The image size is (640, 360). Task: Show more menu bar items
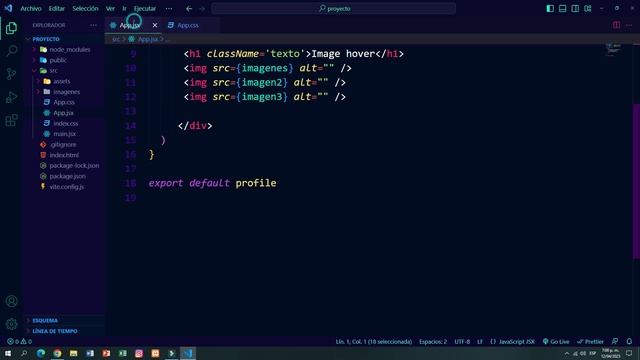click(169, 9)
